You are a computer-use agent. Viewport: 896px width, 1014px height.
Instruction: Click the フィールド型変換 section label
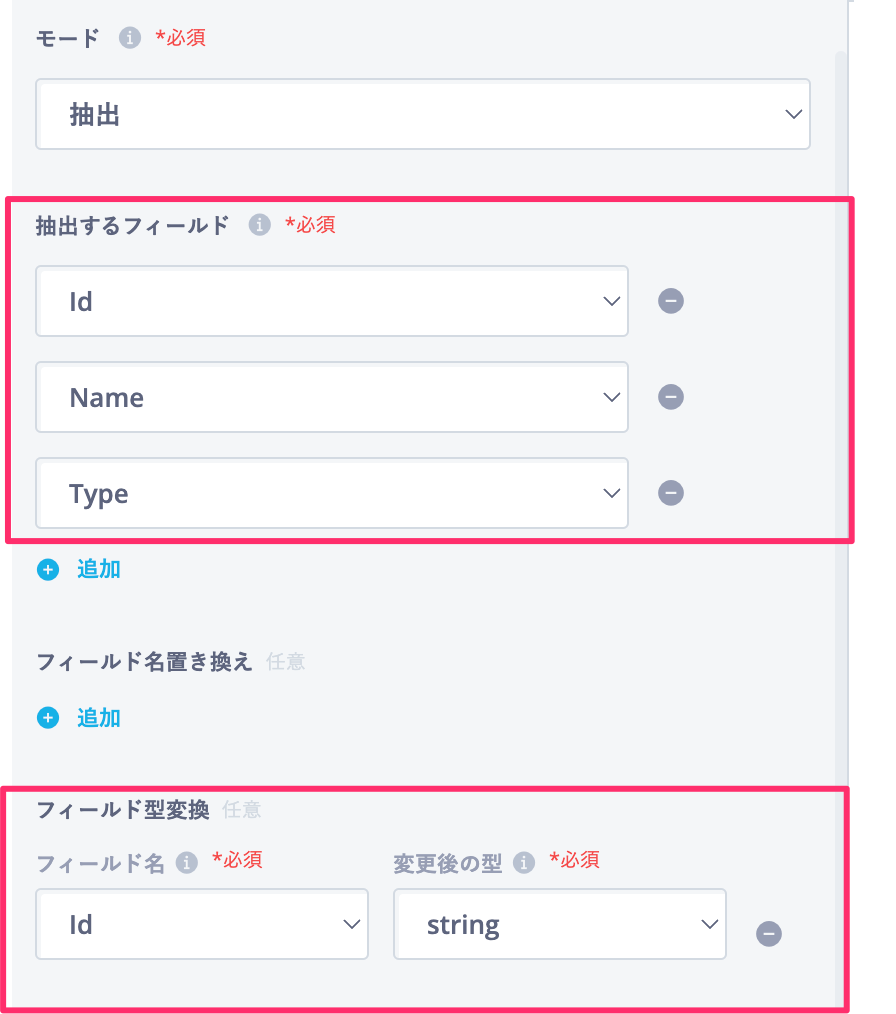pyautogui.click(x=123, y=810)
